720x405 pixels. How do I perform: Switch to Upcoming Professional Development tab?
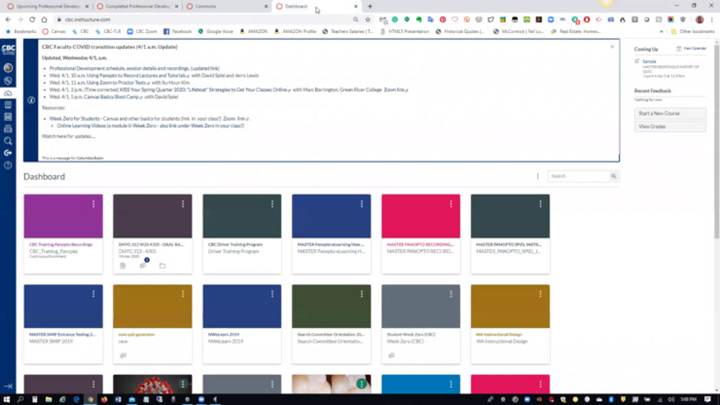tap(48, 6)
